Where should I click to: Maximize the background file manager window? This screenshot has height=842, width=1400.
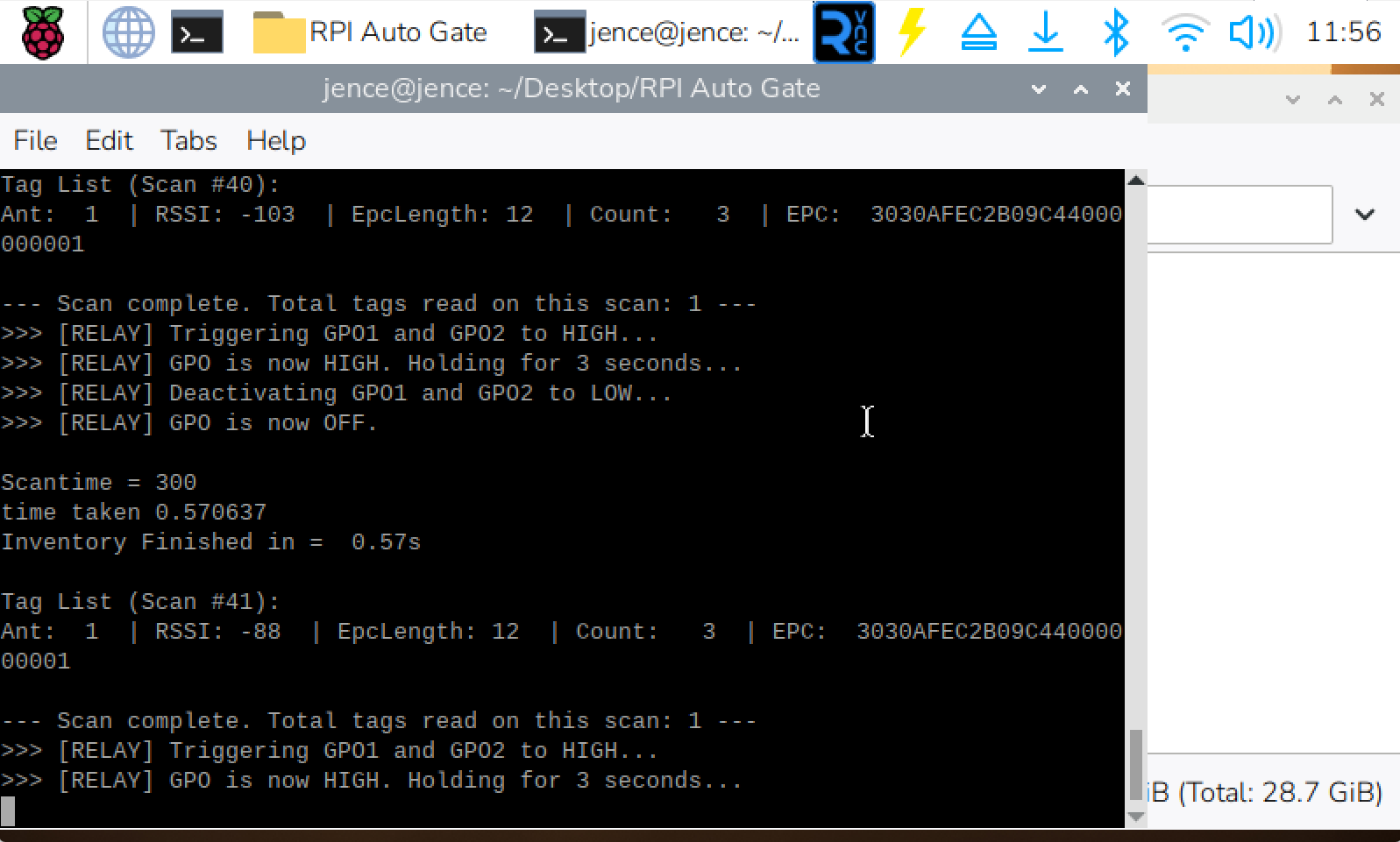[x=1335, y=100]
